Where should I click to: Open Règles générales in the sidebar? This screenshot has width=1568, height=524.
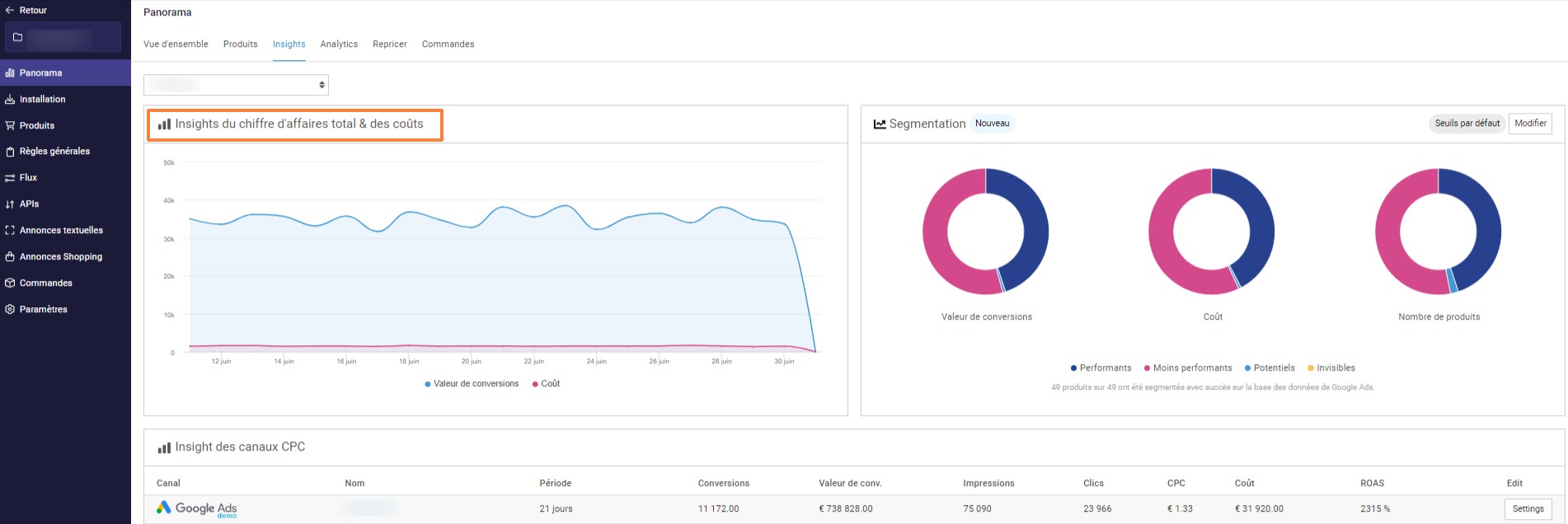[x=65, y=152]
